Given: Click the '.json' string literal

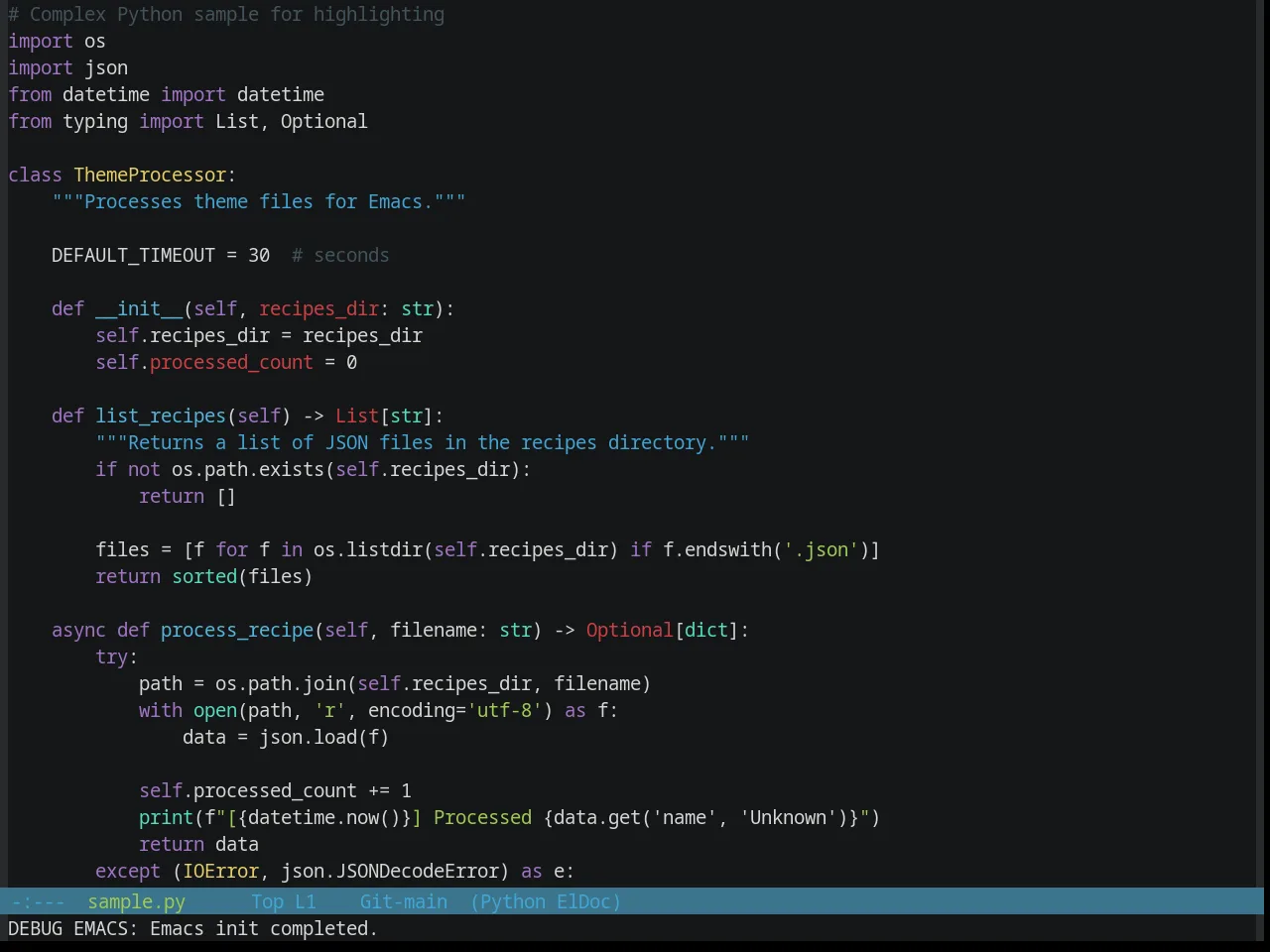Looking at the screenshot, I should pos(822,549).
